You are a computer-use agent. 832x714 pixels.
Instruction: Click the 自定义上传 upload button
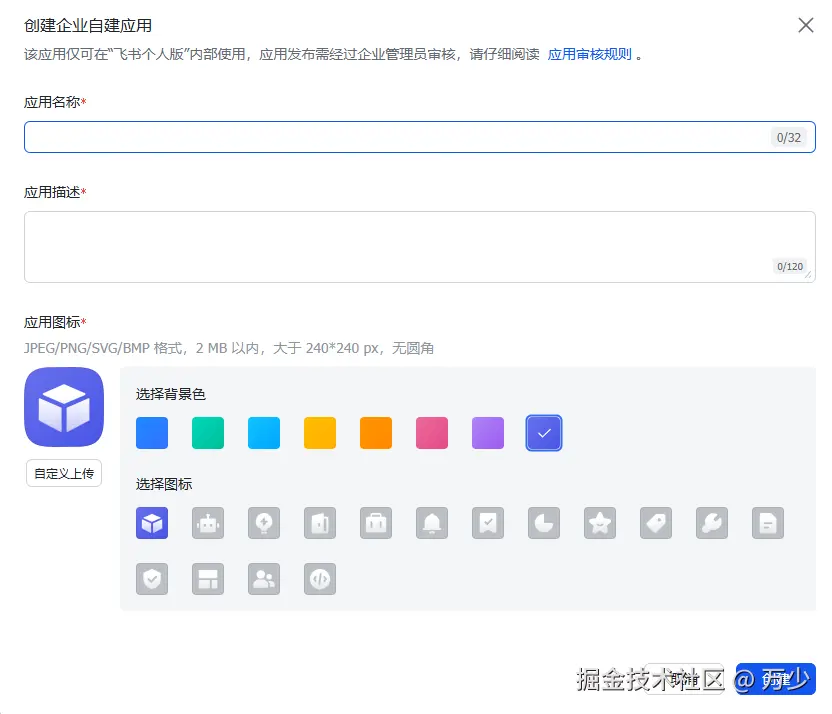[x=64, y=473]
